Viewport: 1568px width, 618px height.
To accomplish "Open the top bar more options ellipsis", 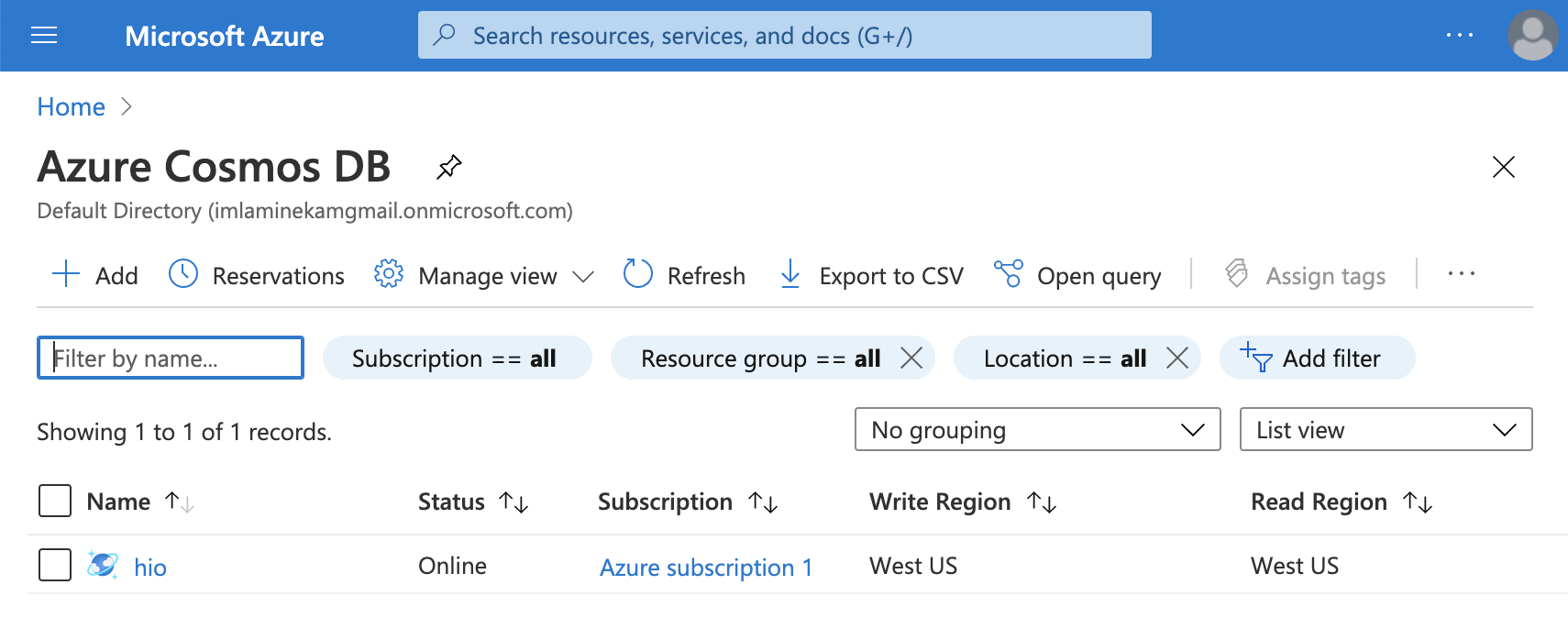I will 1459,35.
